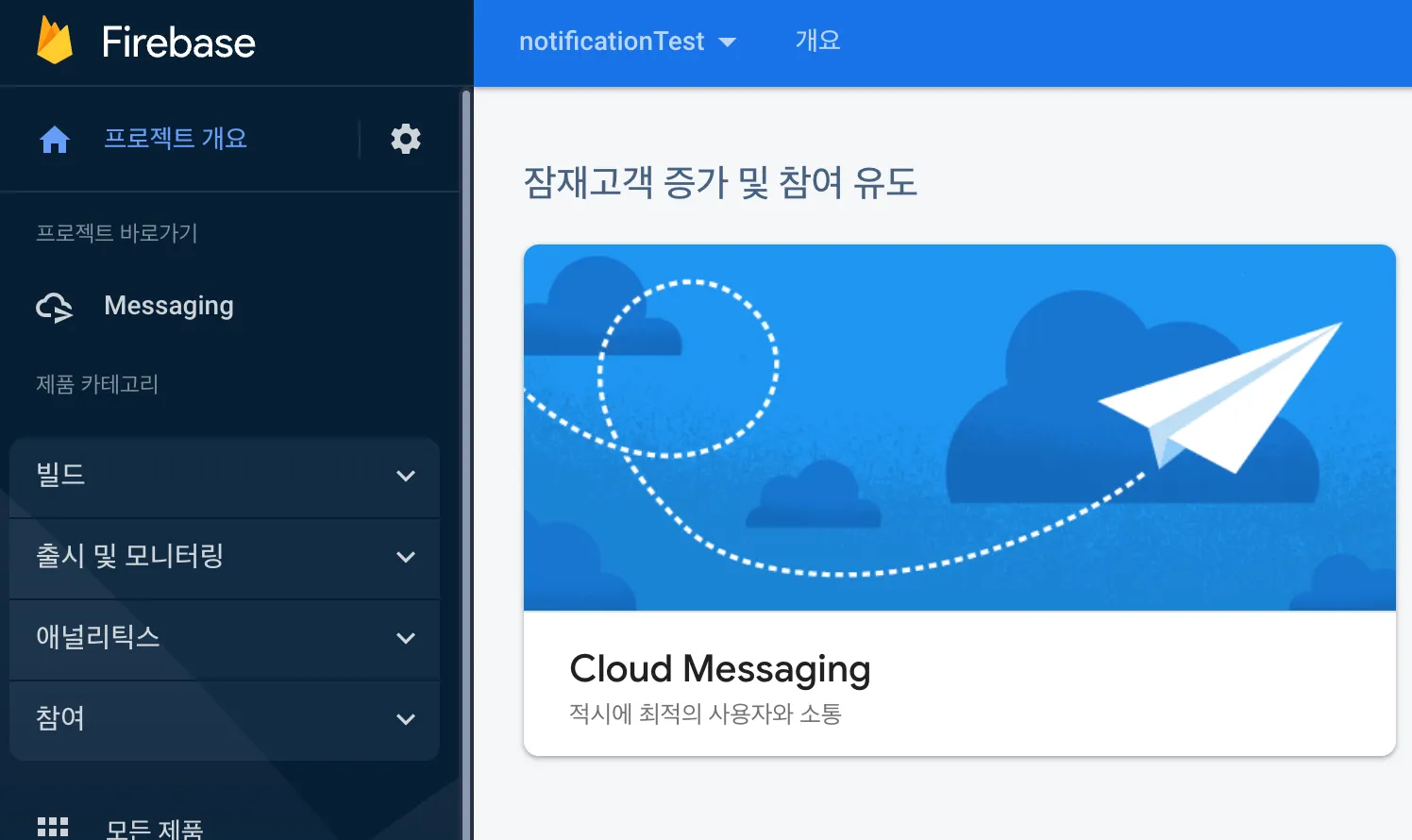This screenshot has width=1412, height=840.
Task: Click the paper plane banner image
Action: click(960, 428)
